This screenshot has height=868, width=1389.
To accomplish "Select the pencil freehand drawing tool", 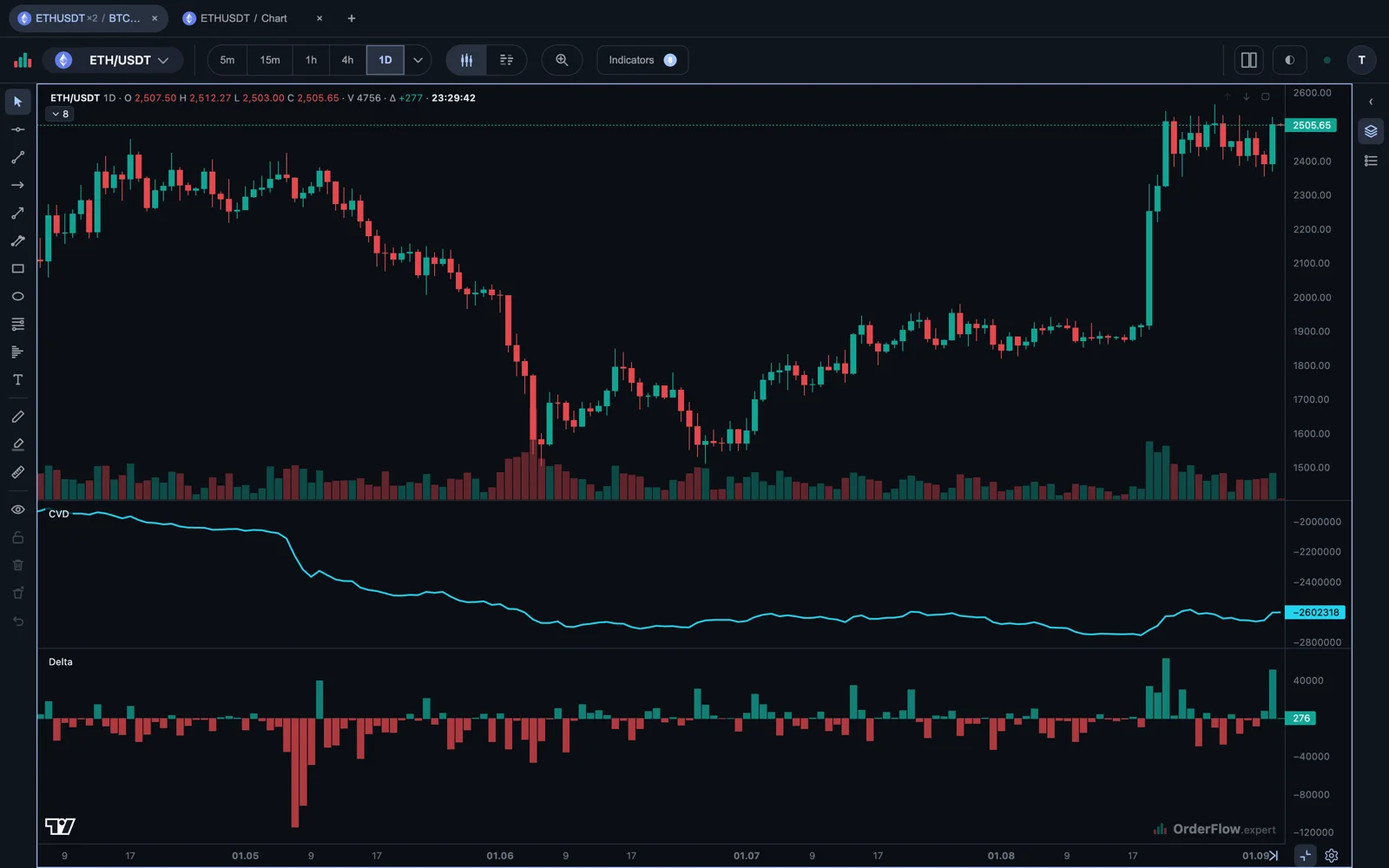I will (x=17, y=417).
